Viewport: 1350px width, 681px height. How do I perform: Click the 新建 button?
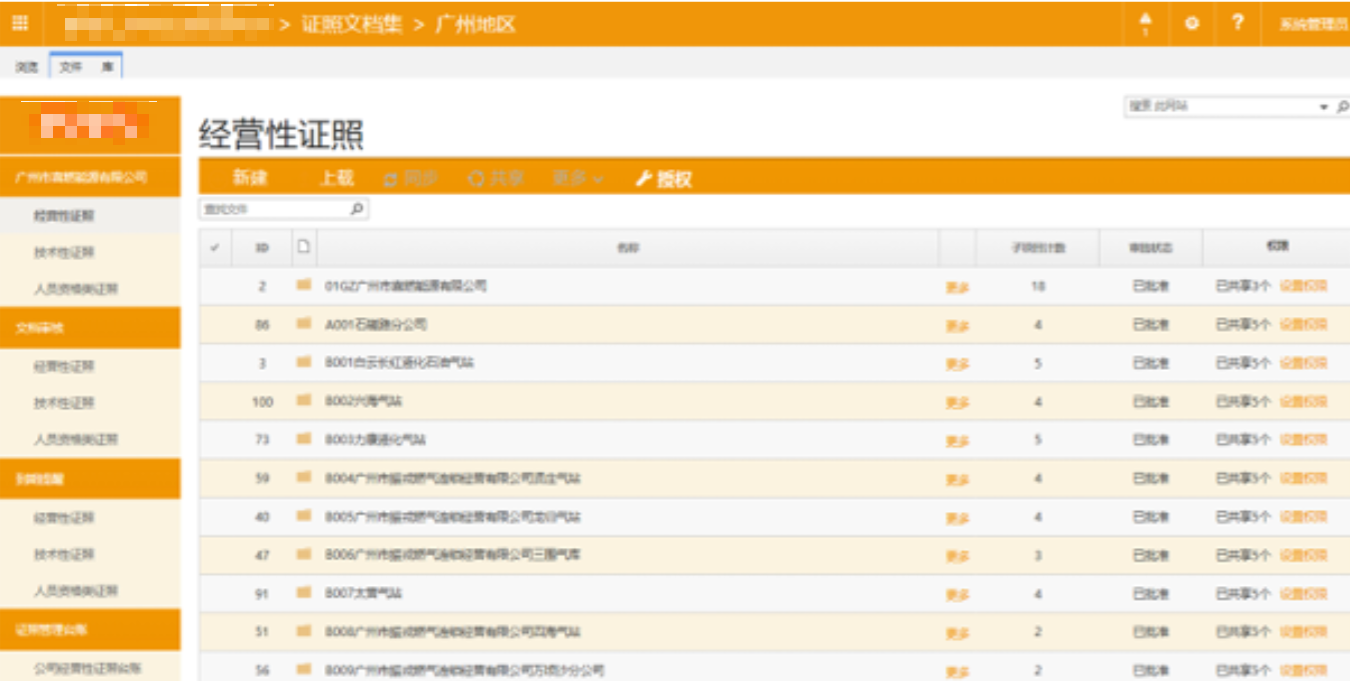[x=250, y=179]
